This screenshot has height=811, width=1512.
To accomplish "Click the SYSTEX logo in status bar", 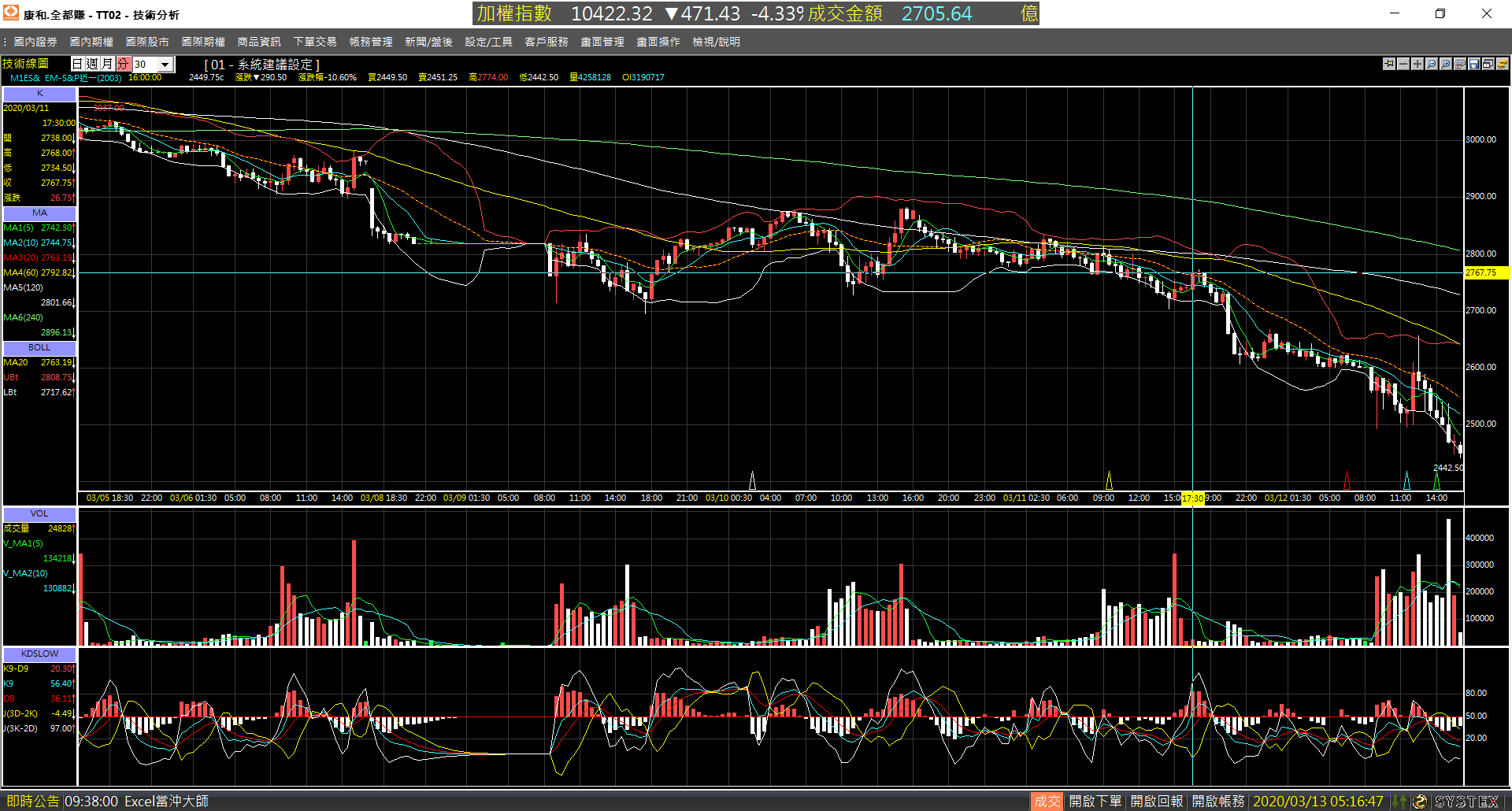I will (x=1466, y=802).
